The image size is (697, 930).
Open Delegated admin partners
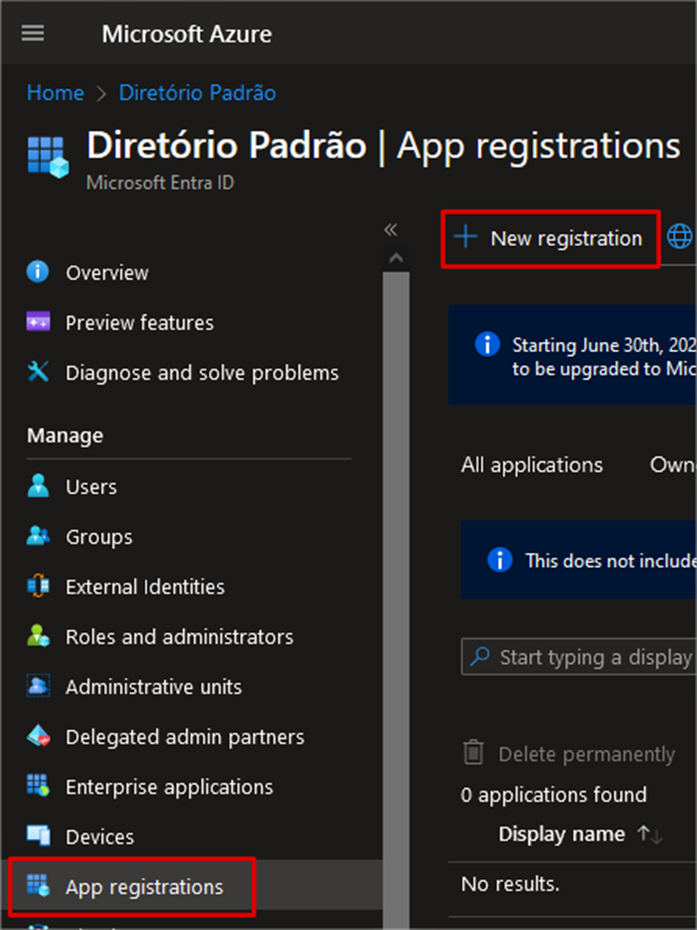[x=184, y=737]
